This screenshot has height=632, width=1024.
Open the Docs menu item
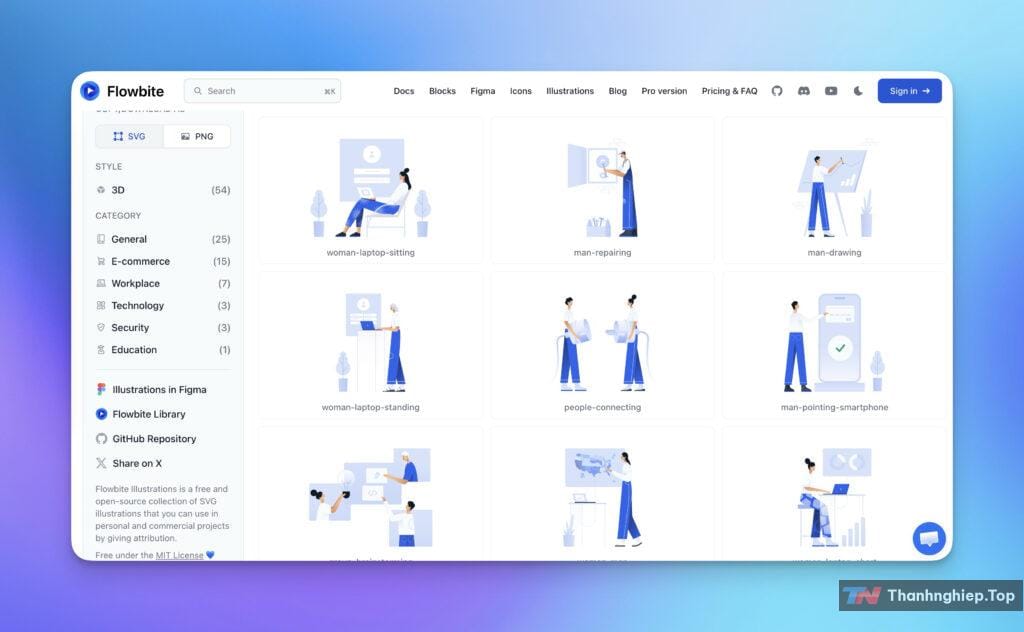(404, 91)
